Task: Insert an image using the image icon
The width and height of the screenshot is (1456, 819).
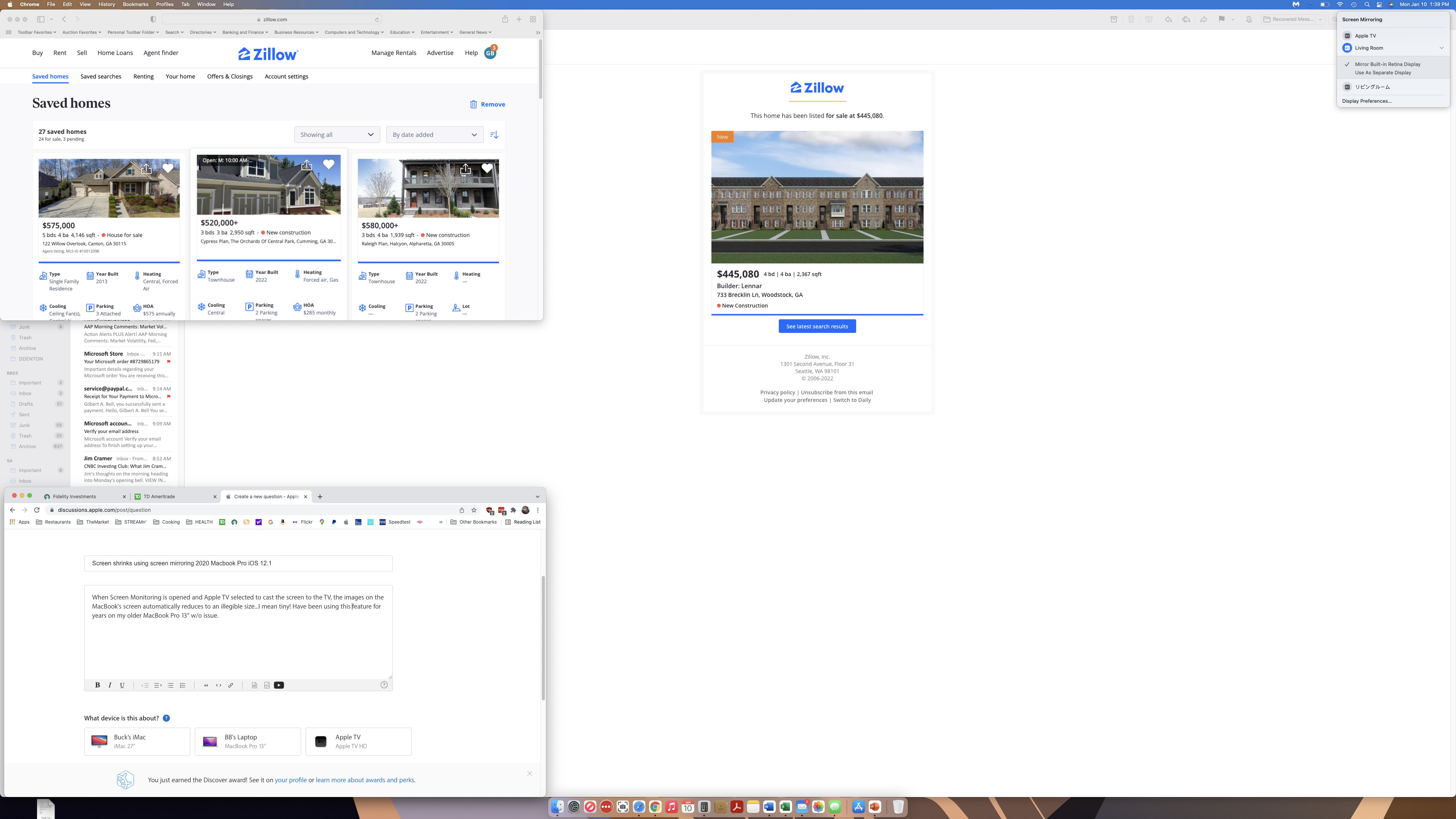Action: click(x=266, y=685)
